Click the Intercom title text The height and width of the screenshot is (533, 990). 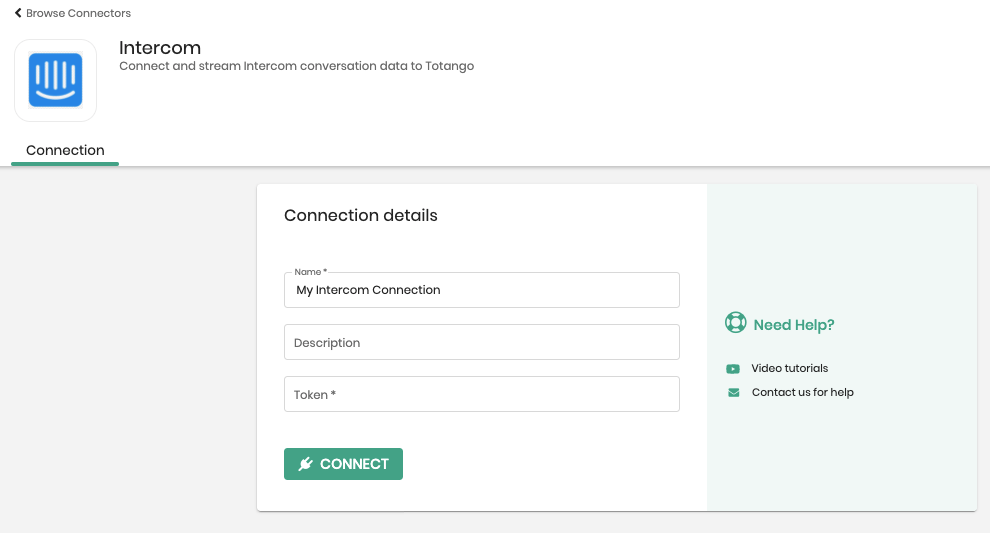tap(160, 48)
